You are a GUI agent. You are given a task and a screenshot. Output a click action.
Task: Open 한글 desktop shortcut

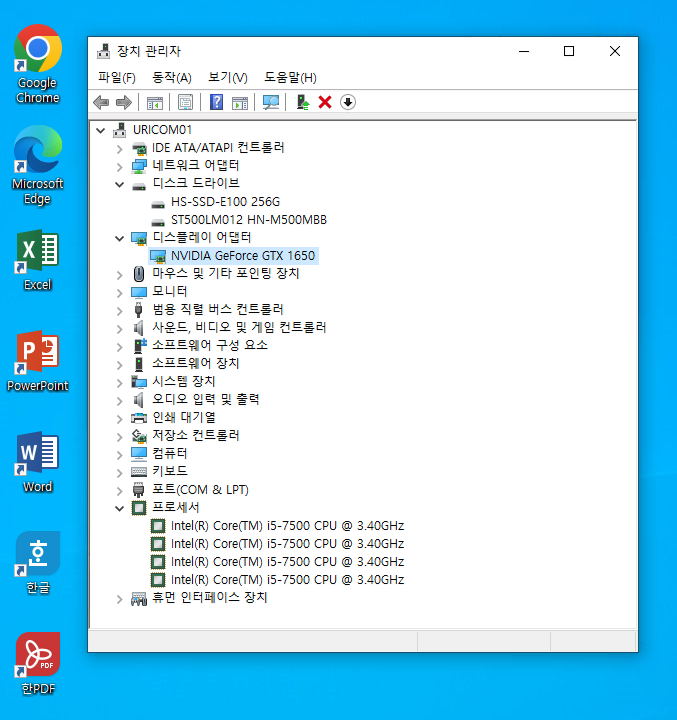pos(38,563)
